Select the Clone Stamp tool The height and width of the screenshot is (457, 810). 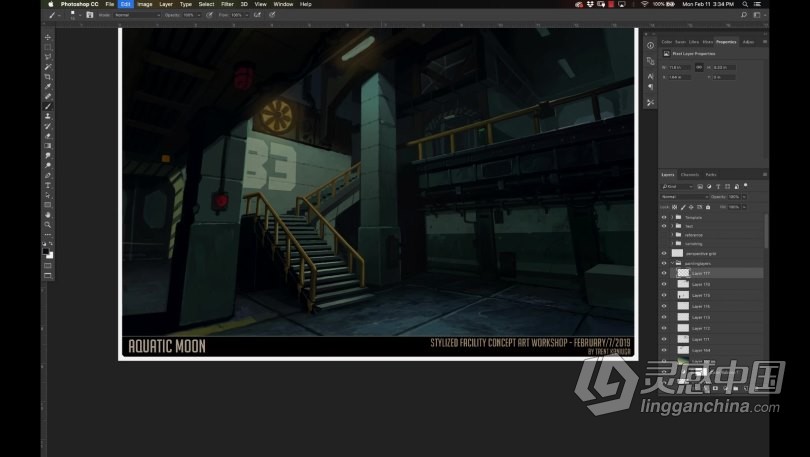[48, 116]
